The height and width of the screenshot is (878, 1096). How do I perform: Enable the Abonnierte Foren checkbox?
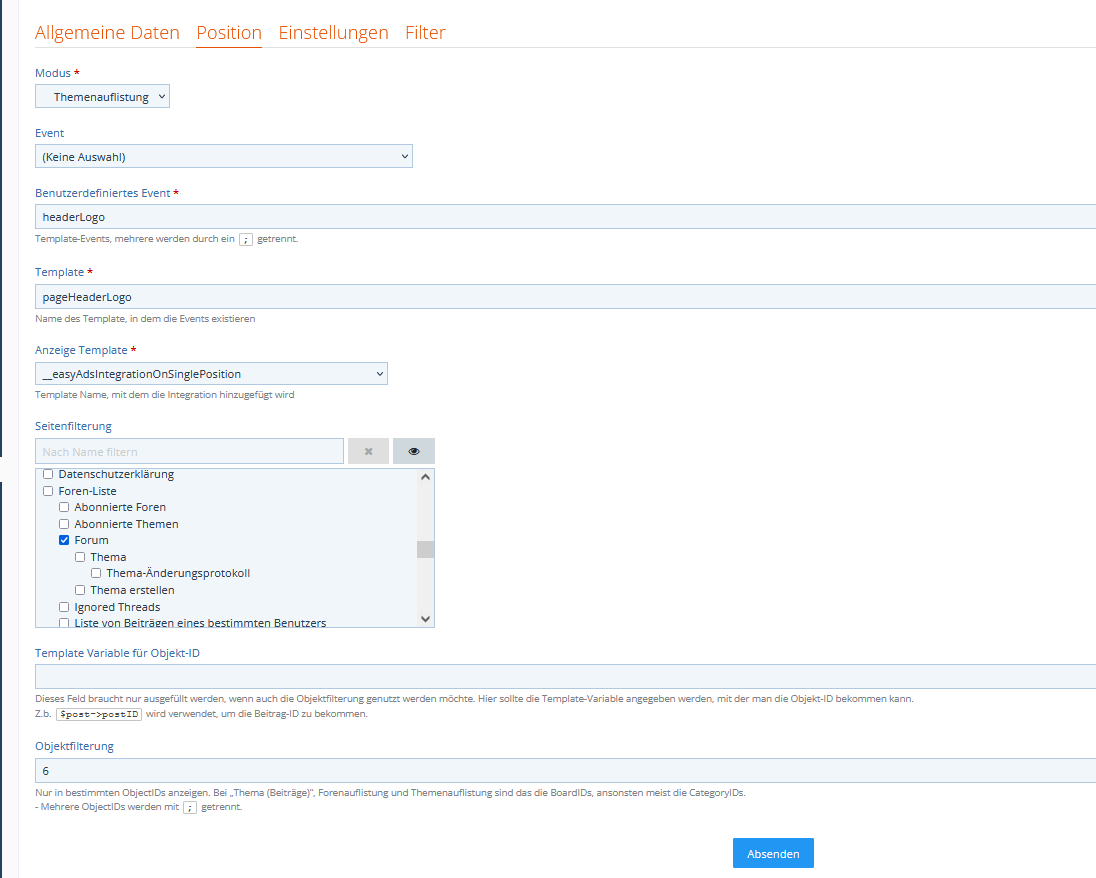(x=64, y=507)
